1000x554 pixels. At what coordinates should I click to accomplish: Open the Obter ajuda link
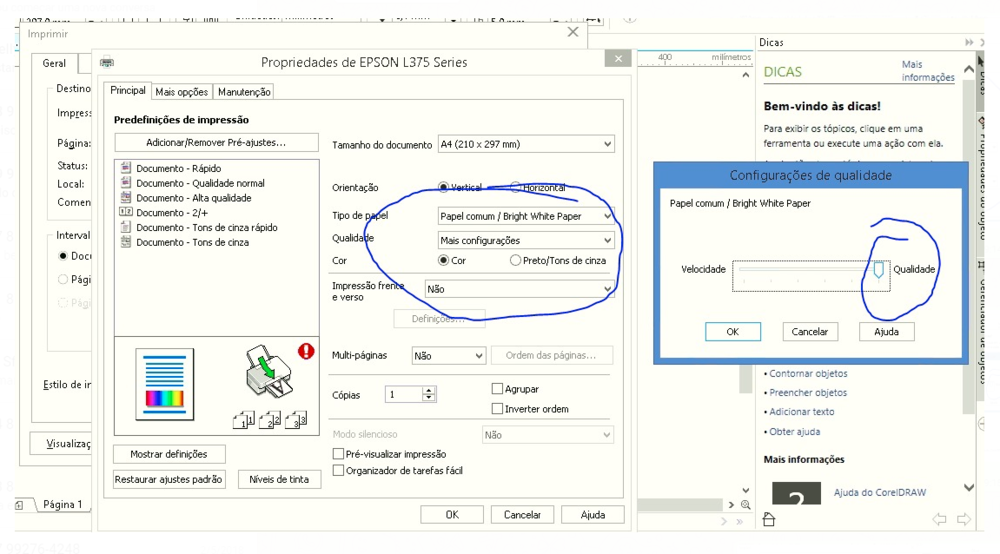coord(795,432)
